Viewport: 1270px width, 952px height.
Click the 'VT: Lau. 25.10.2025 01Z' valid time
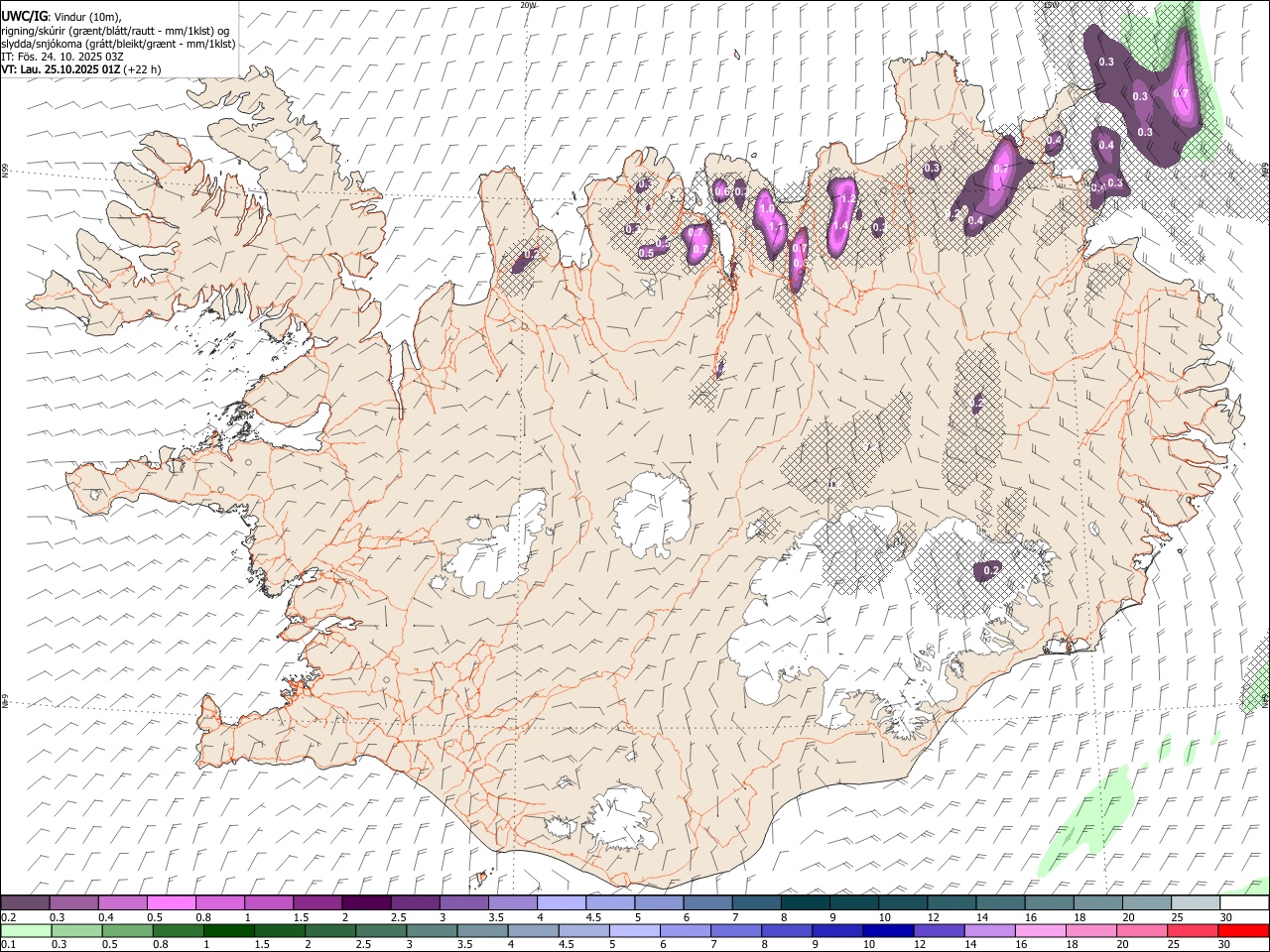(x=62, y=69)
